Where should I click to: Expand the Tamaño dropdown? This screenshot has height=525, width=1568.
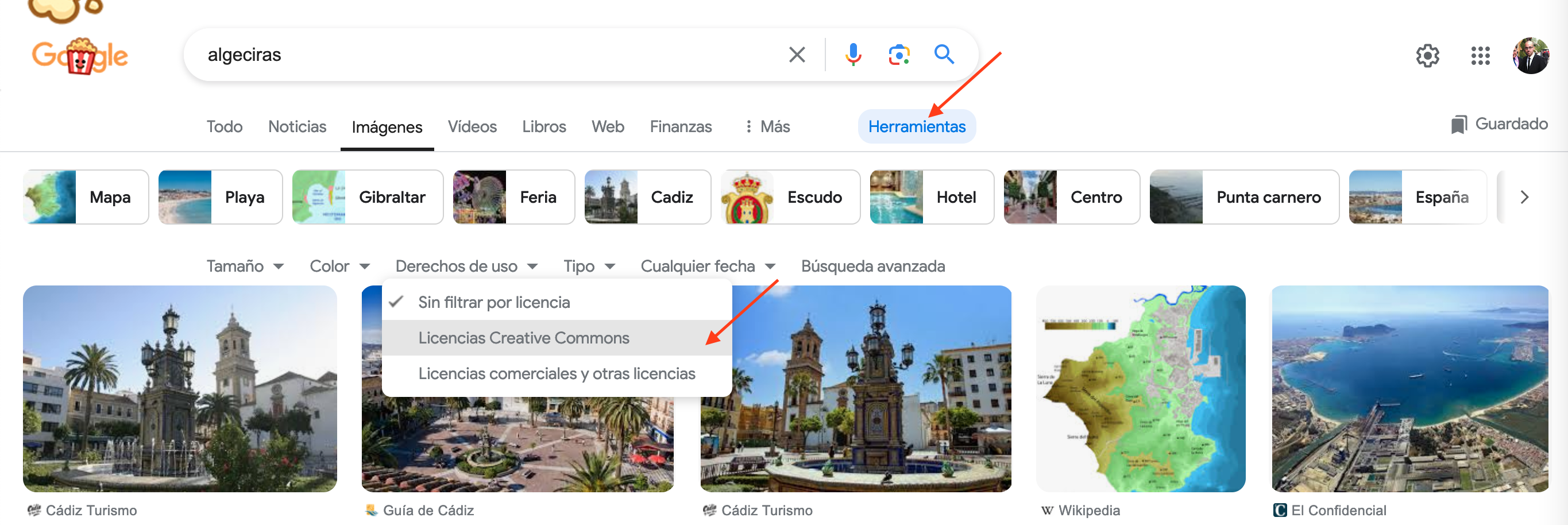coord(245,266)
